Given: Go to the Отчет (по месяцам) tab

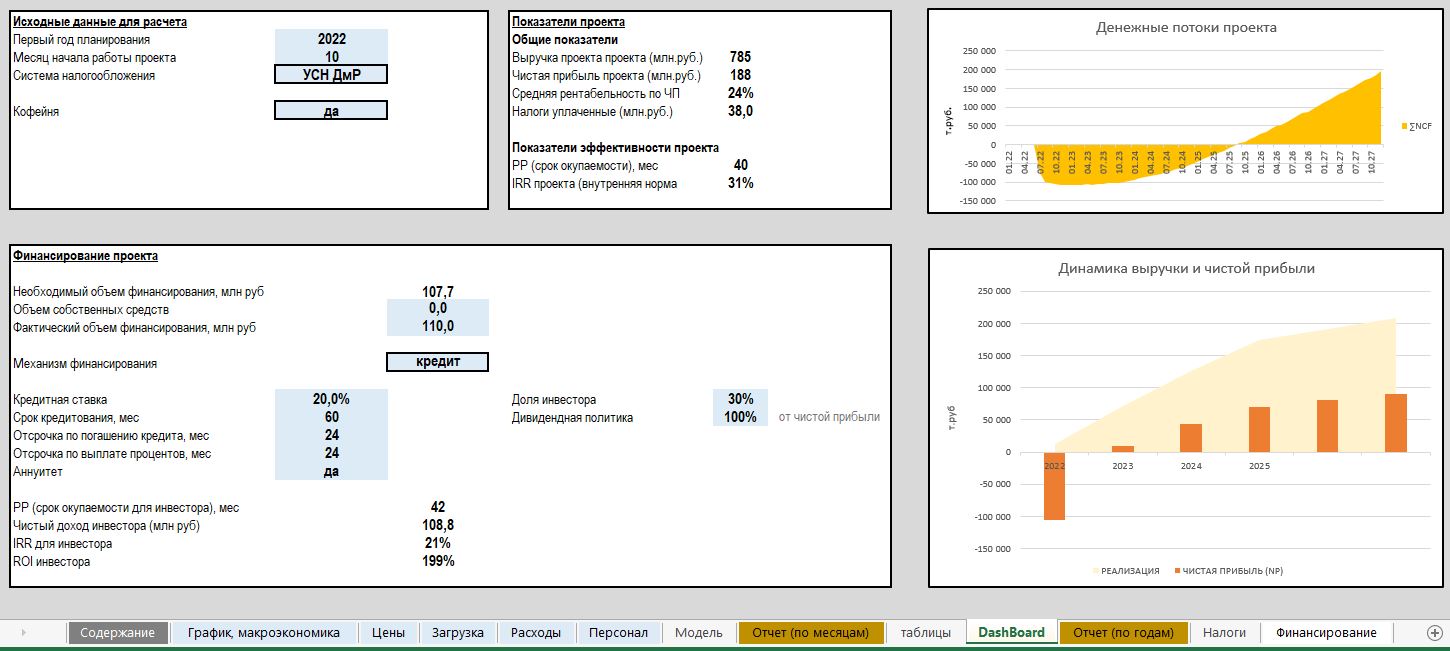Looking at the screenshot, I should click(811, 632).
